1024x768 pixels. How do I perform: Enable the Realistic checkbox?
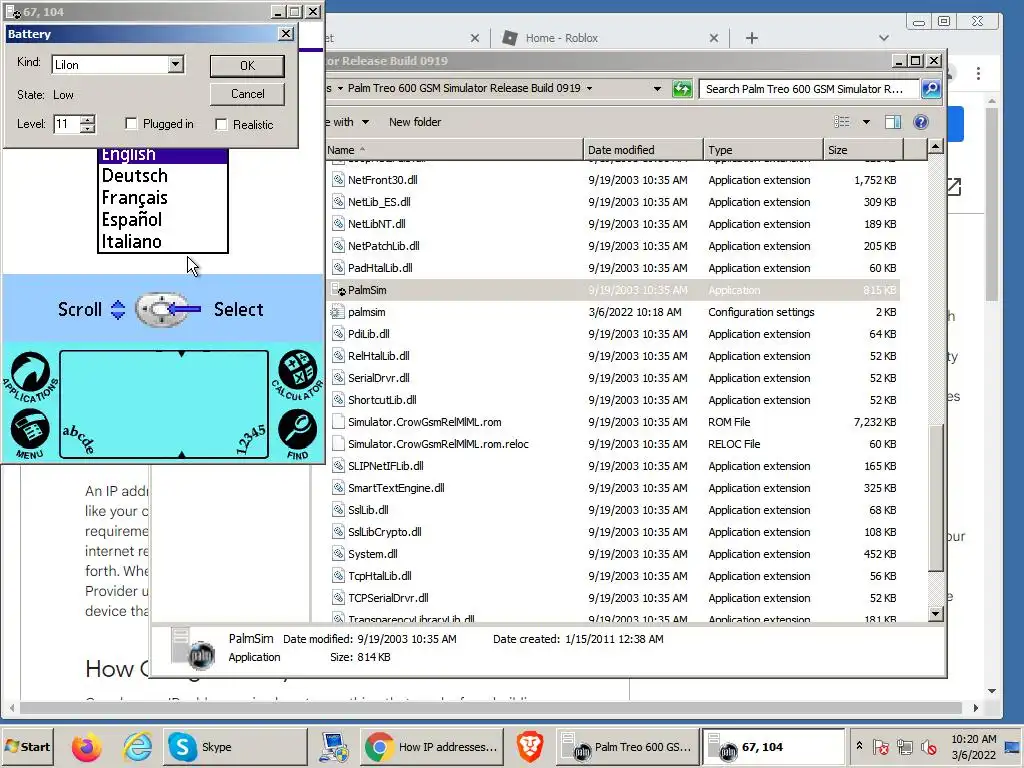click(x=221, y=124)
